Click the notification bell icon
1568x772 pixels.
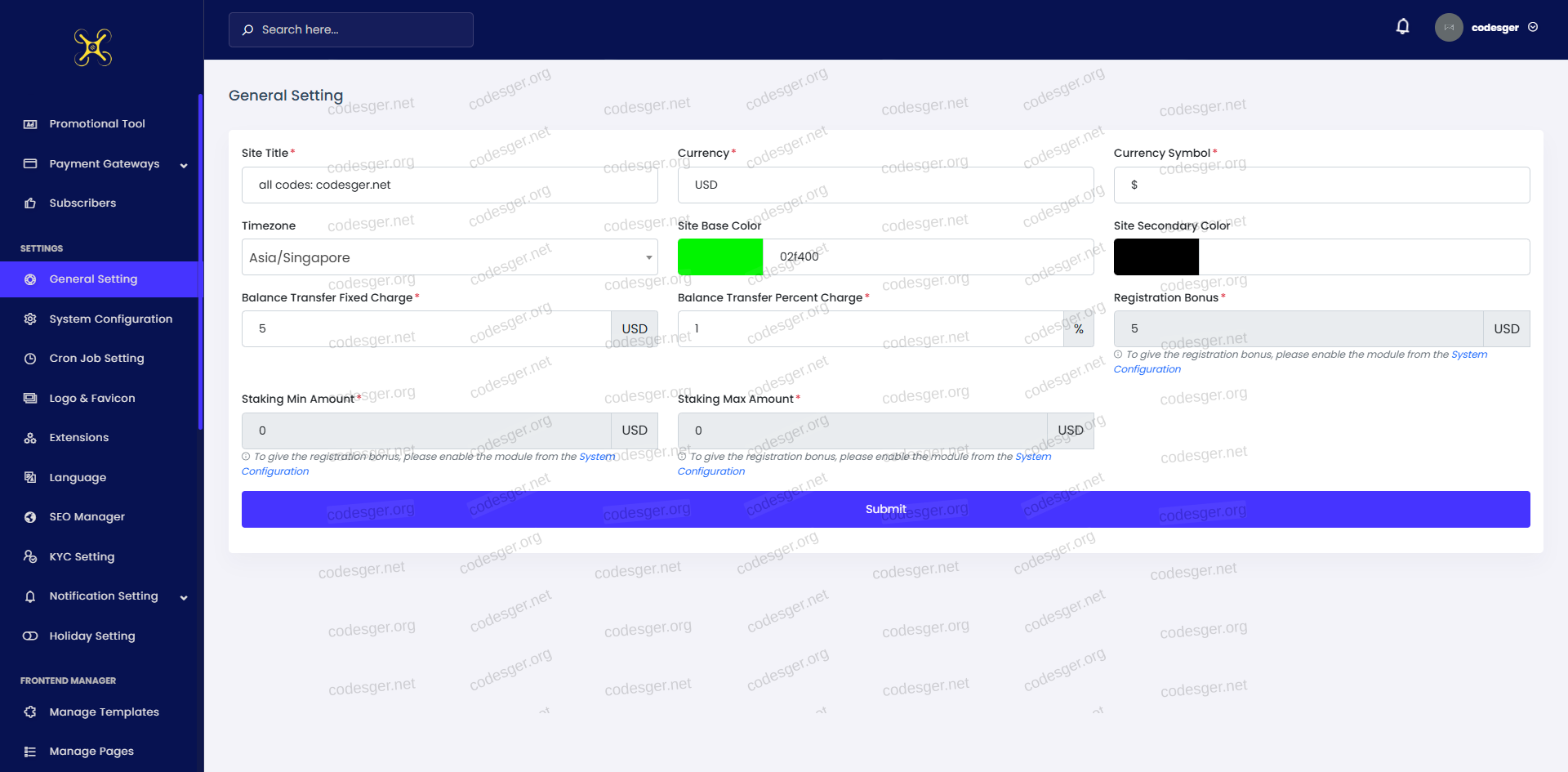(x=1402, y=27)
